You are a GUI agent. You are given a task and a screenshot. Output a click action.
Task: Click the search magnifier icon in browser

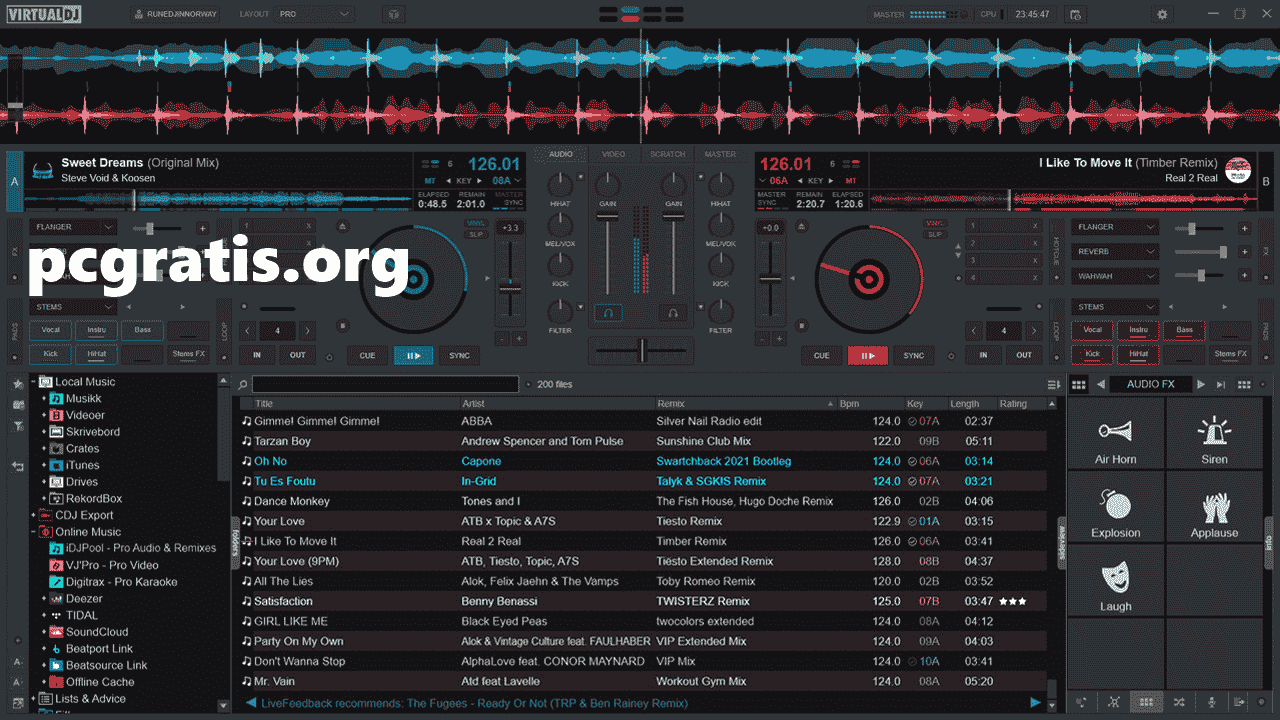[243, 384]
